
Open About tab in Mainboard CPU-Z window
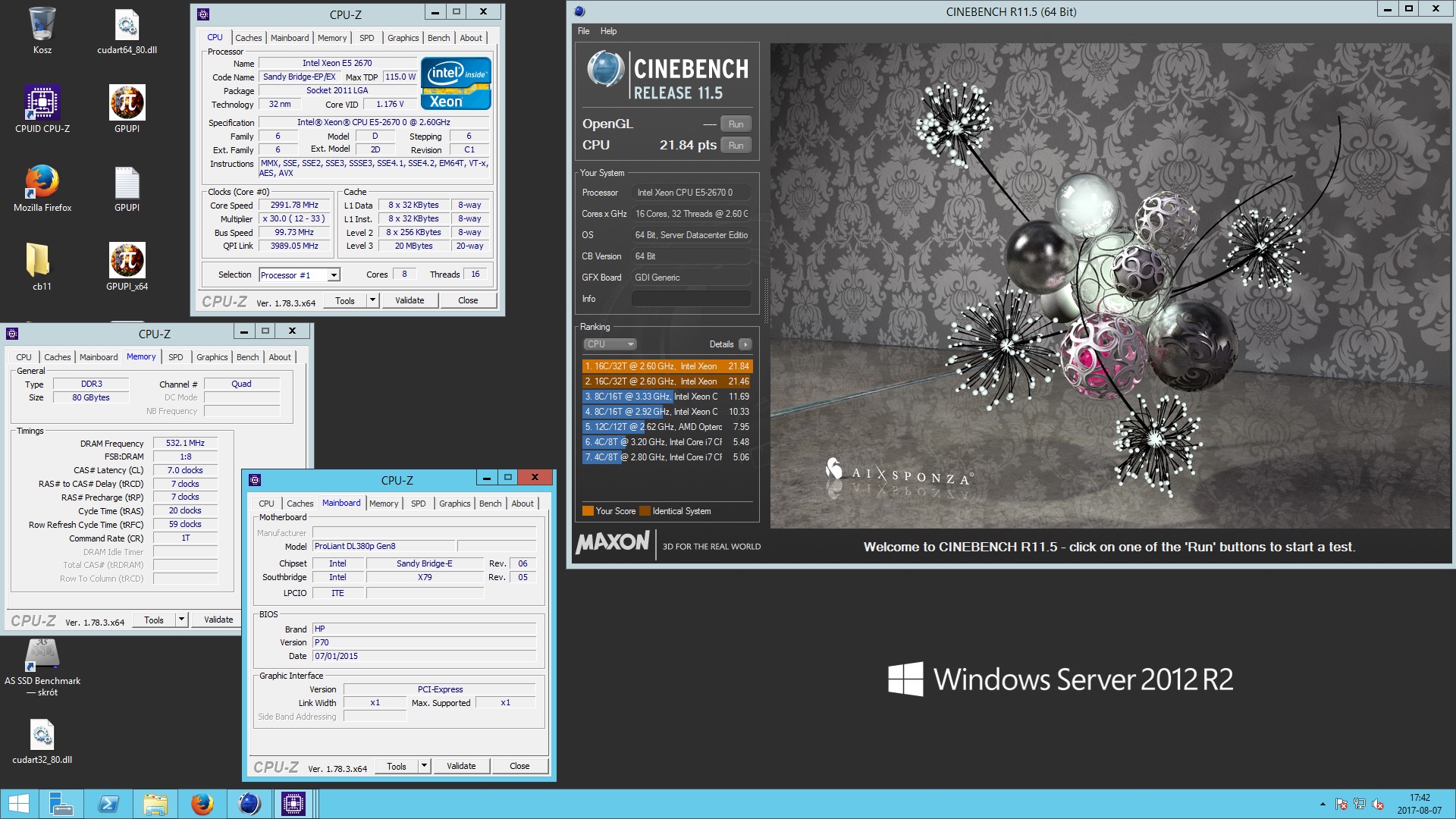point(522,504)
